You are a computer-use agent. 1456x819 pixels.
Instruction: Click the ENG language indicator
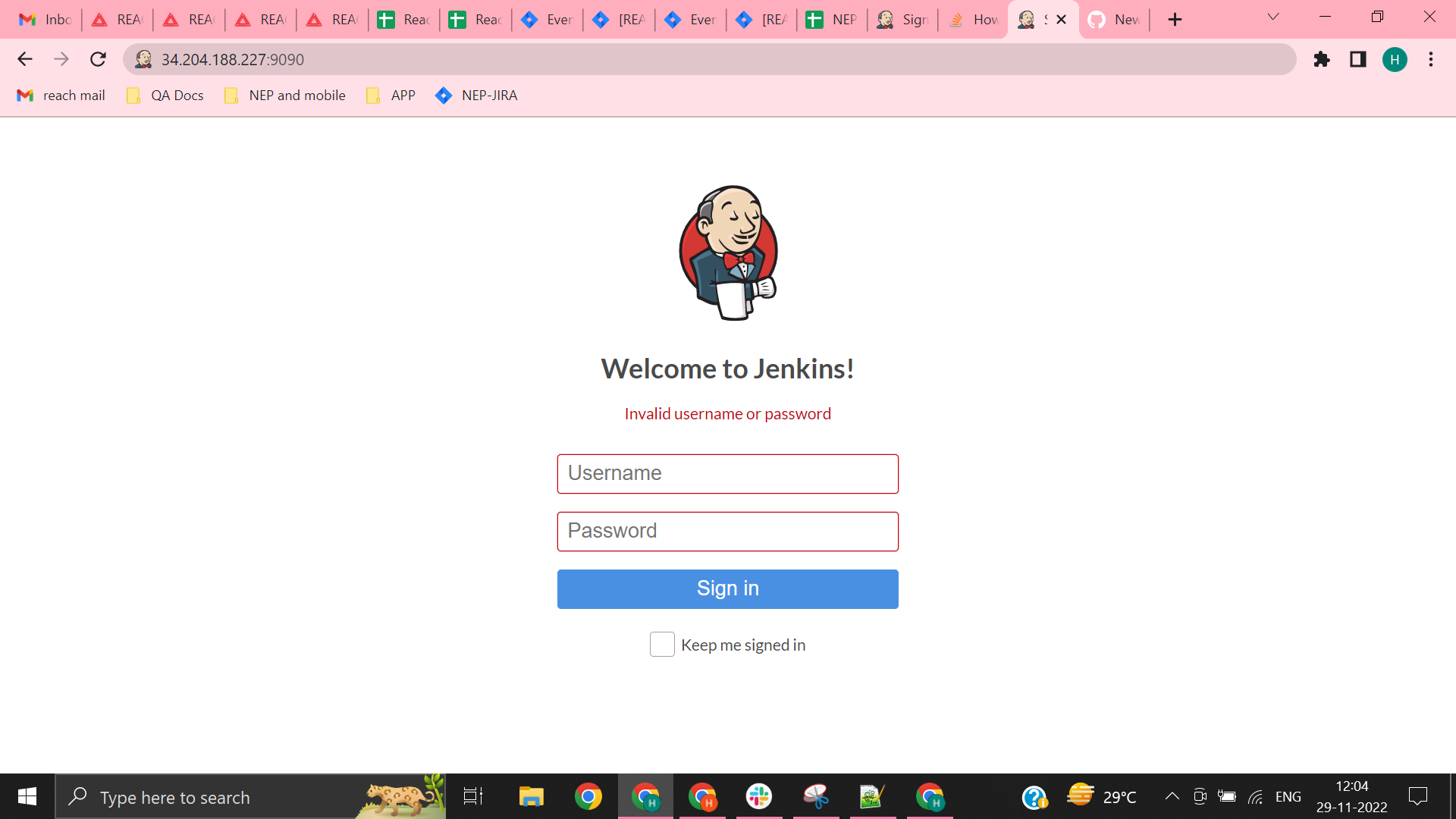pyautogui.click(x=1288, y=796)
